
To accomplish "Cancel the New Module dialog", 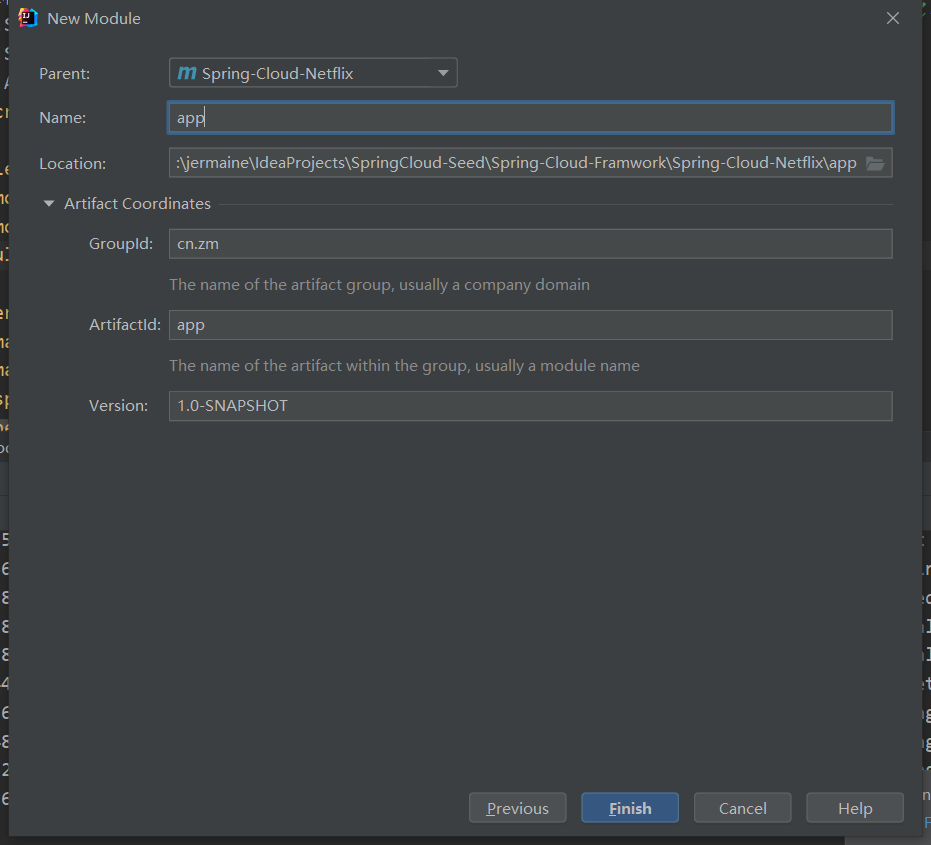I will [743, 808].
